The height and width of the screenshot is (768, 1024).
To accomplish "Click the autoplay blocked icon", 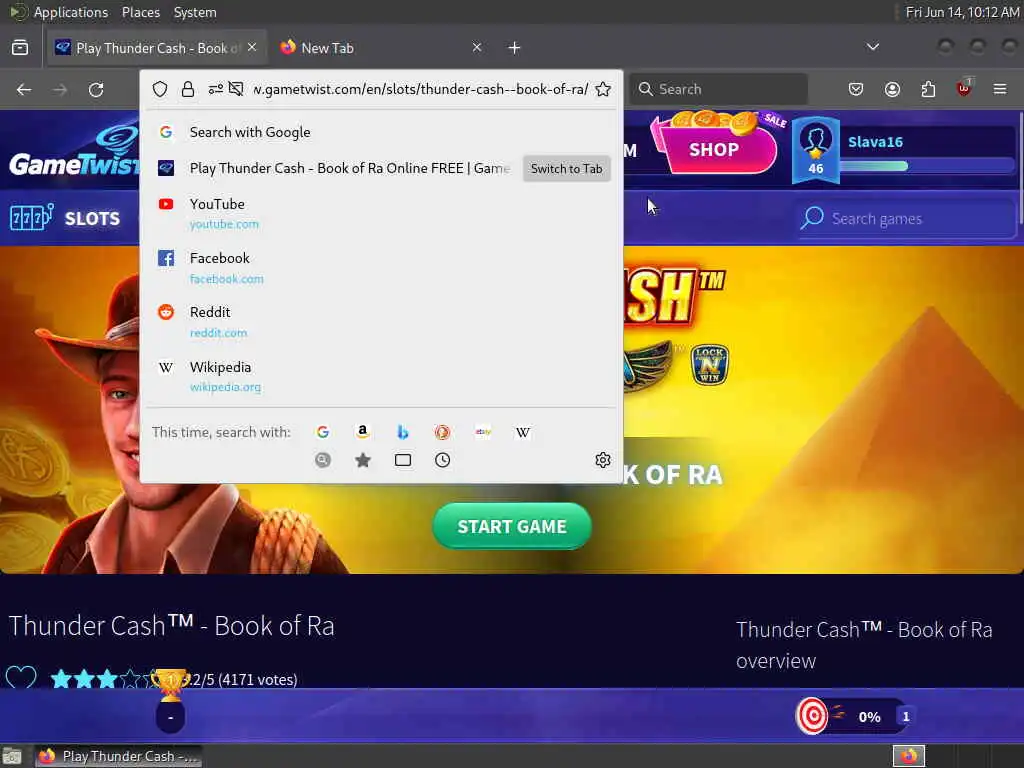I will [x=236, y=89].
